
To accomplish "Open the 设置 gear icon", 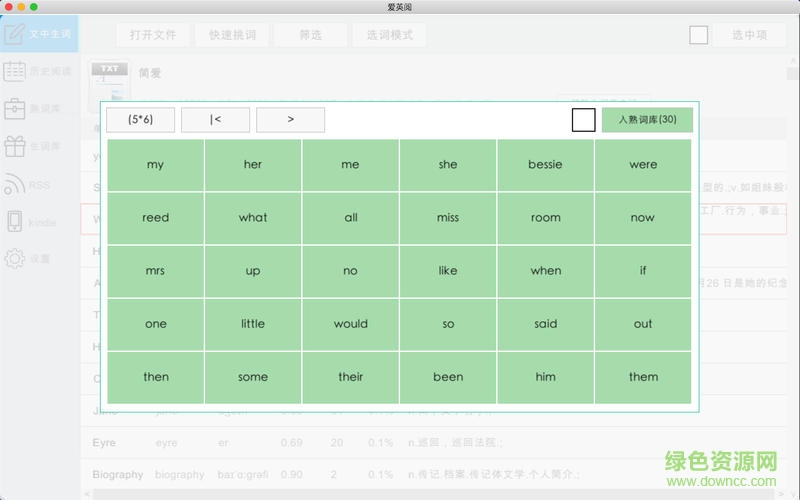I will pos(14,258).
